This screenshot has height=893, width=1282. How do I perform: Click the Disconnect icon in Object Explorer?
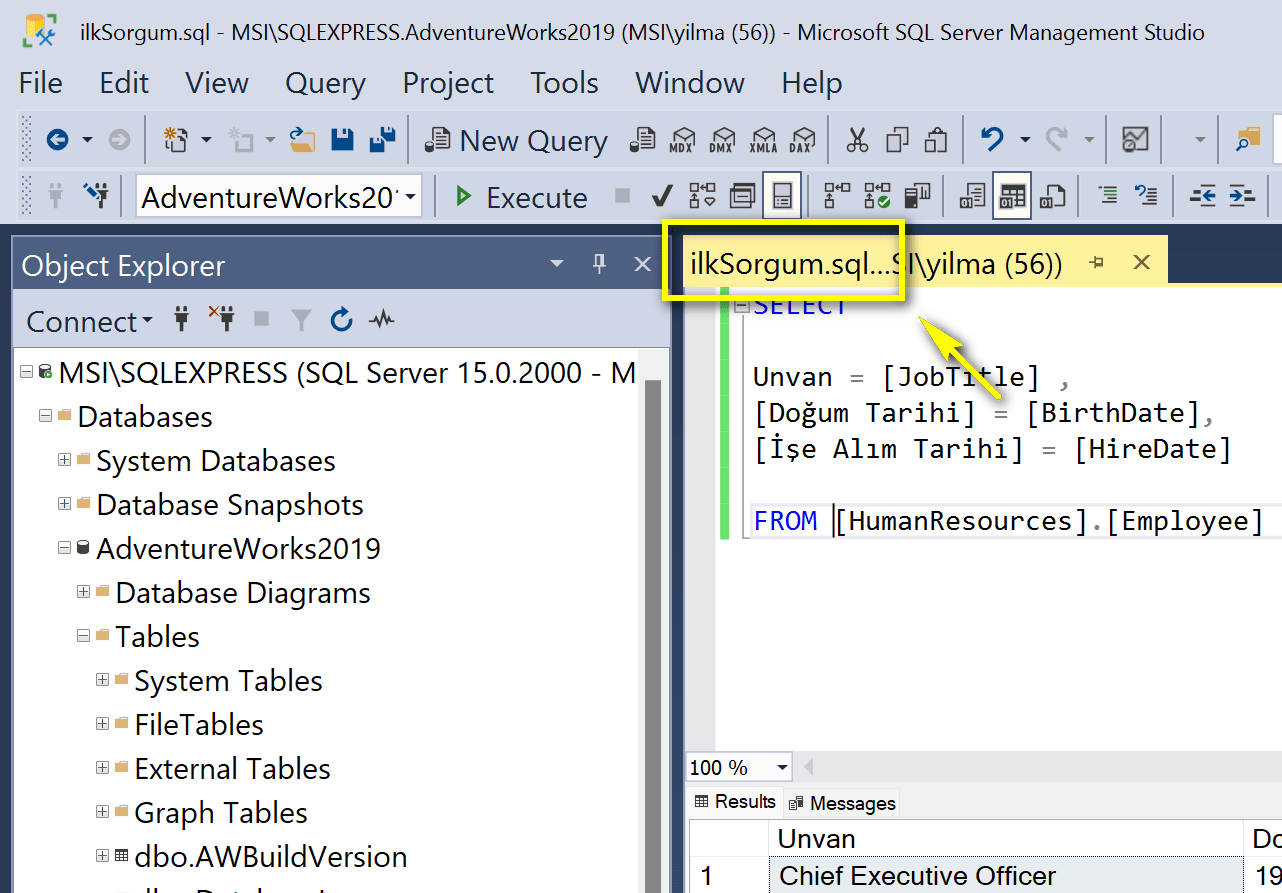pos(221,320)
